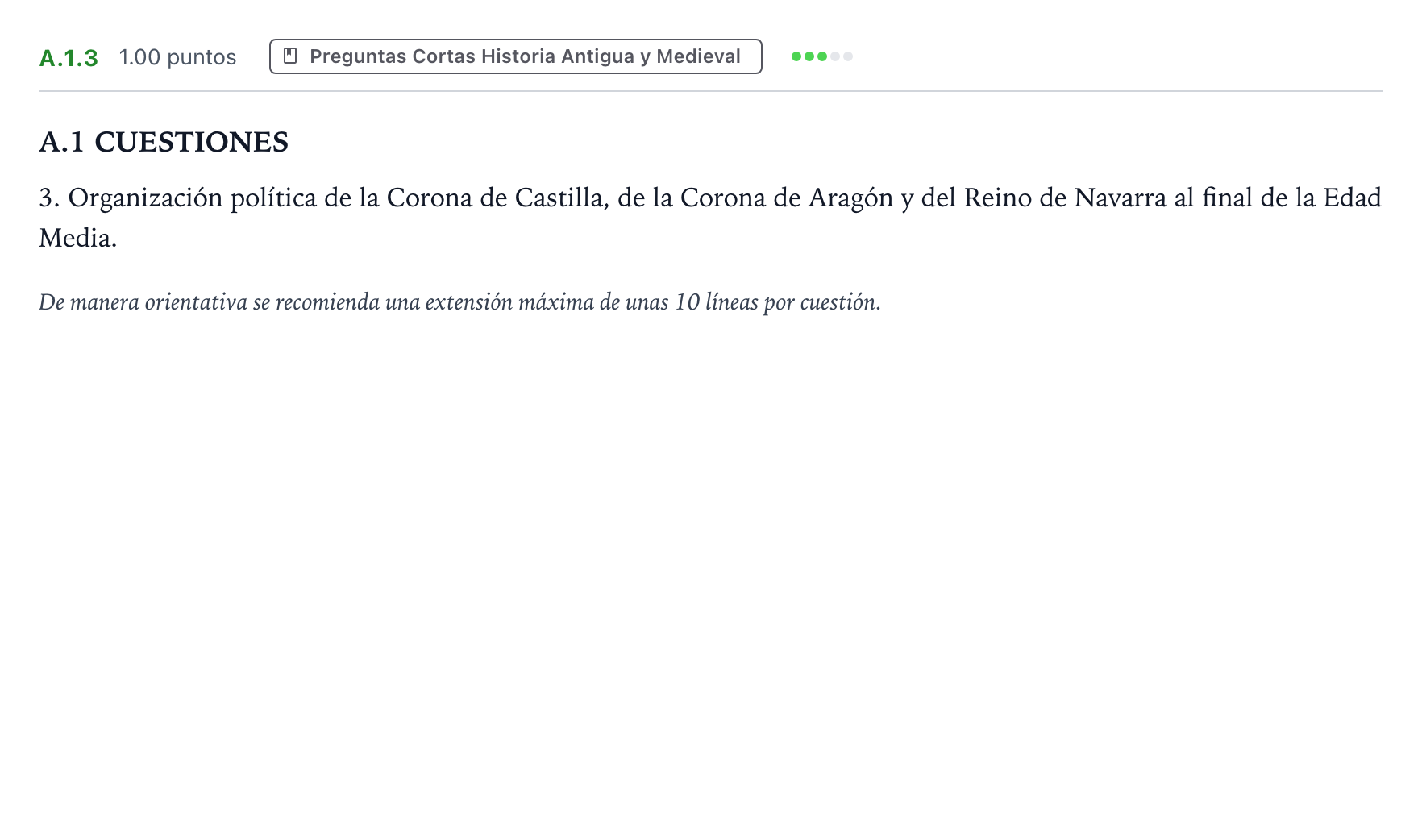Click the word Medieval in the tag
The height and width of the screenshot is (840, 1422).
click(x=698, y=56)
